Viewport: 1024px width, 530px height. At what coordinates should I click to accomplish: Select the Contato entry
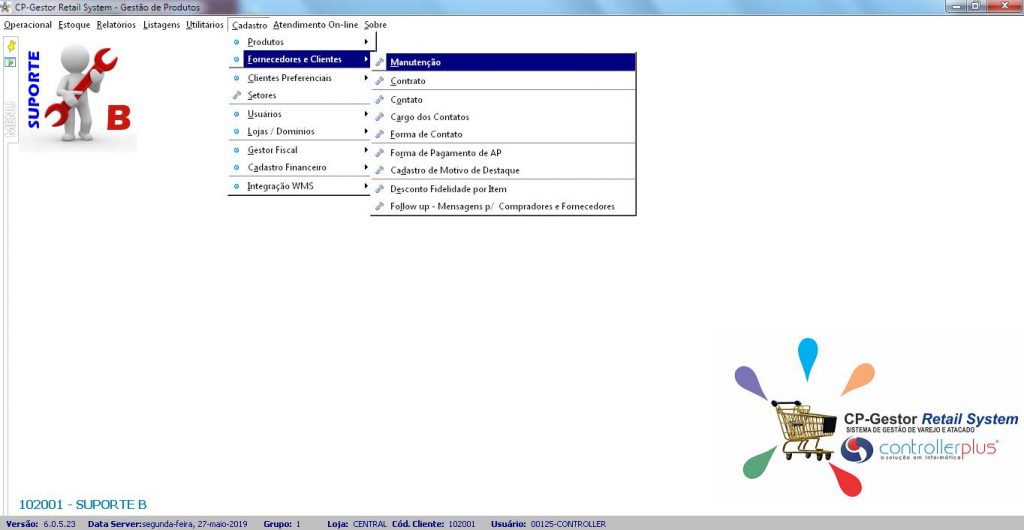503,100
